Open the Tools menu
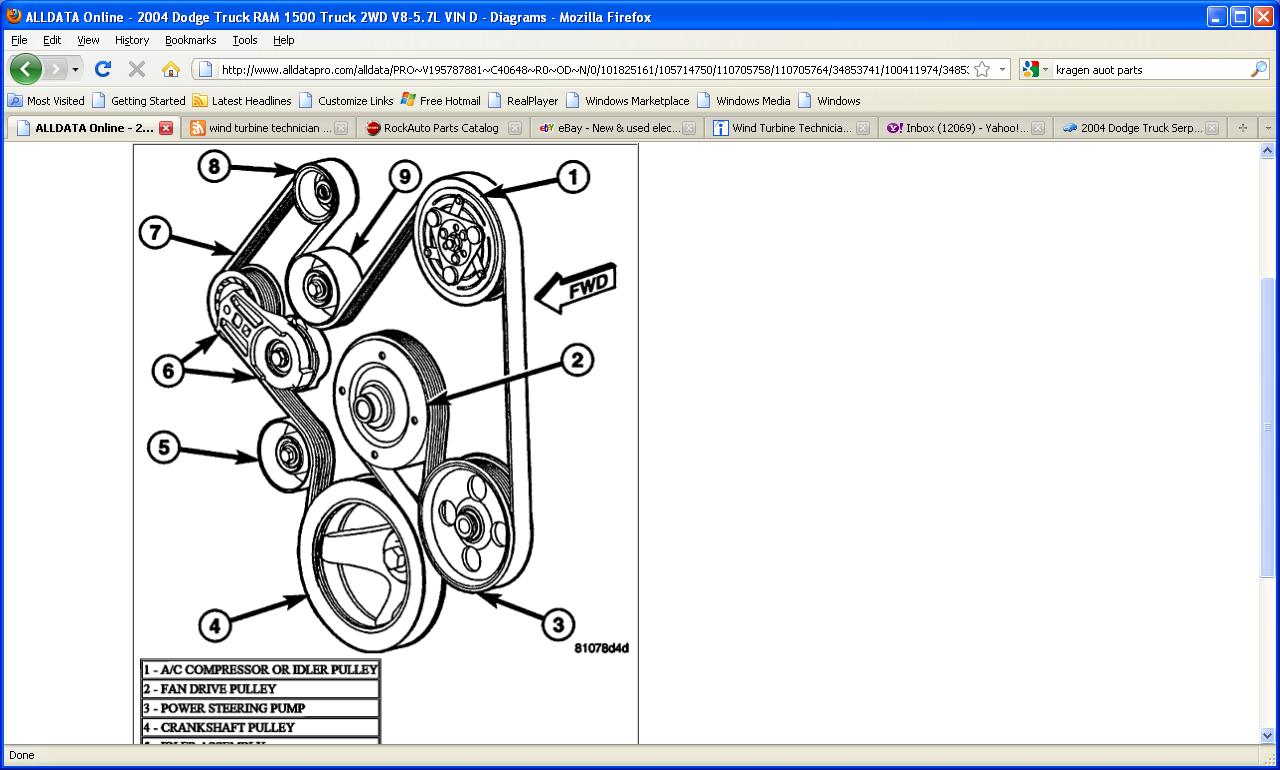Screen dimensions: 1280x770 [245, 40]
